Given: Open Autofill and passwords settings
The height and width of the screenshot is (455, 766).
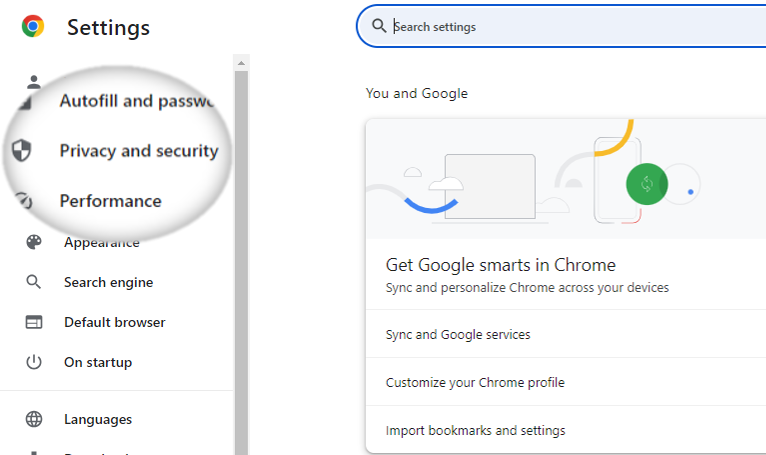Looking at the screenshot, I should tap(137, 101).
